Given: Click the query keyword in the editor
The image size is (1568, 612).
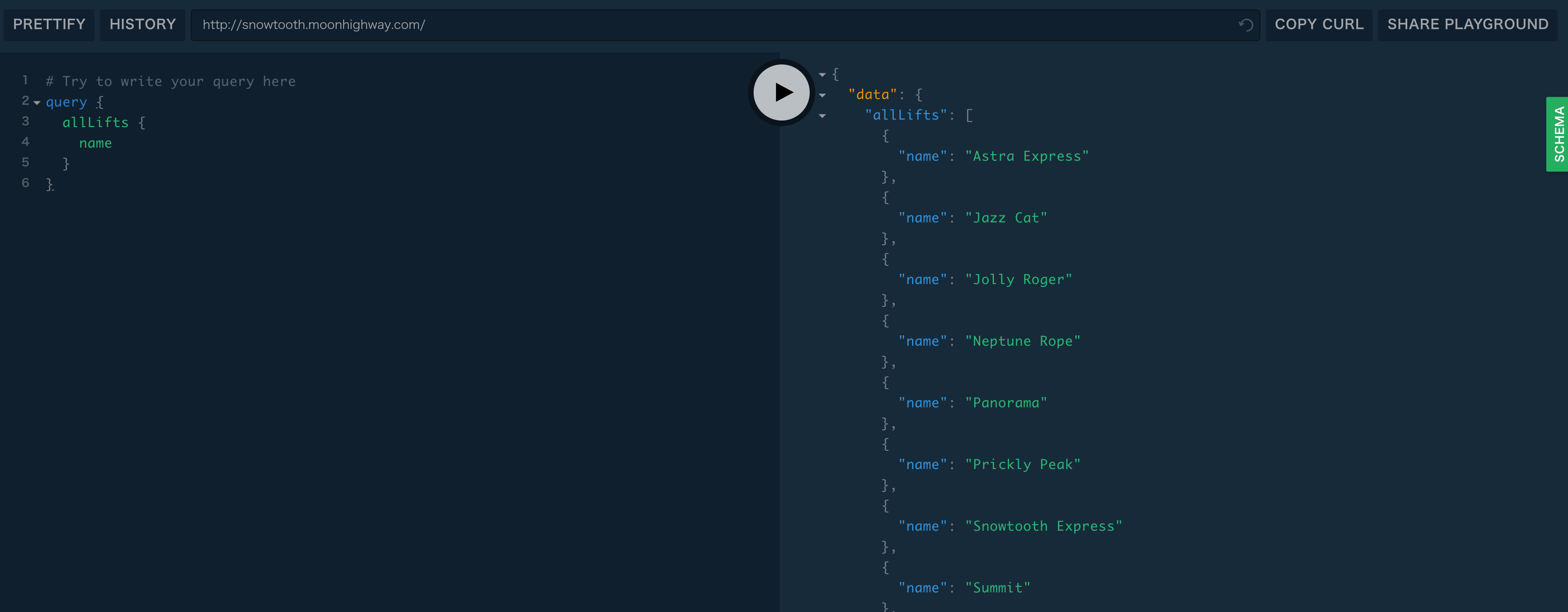Looking at the screenshot, I should [66, 102].
